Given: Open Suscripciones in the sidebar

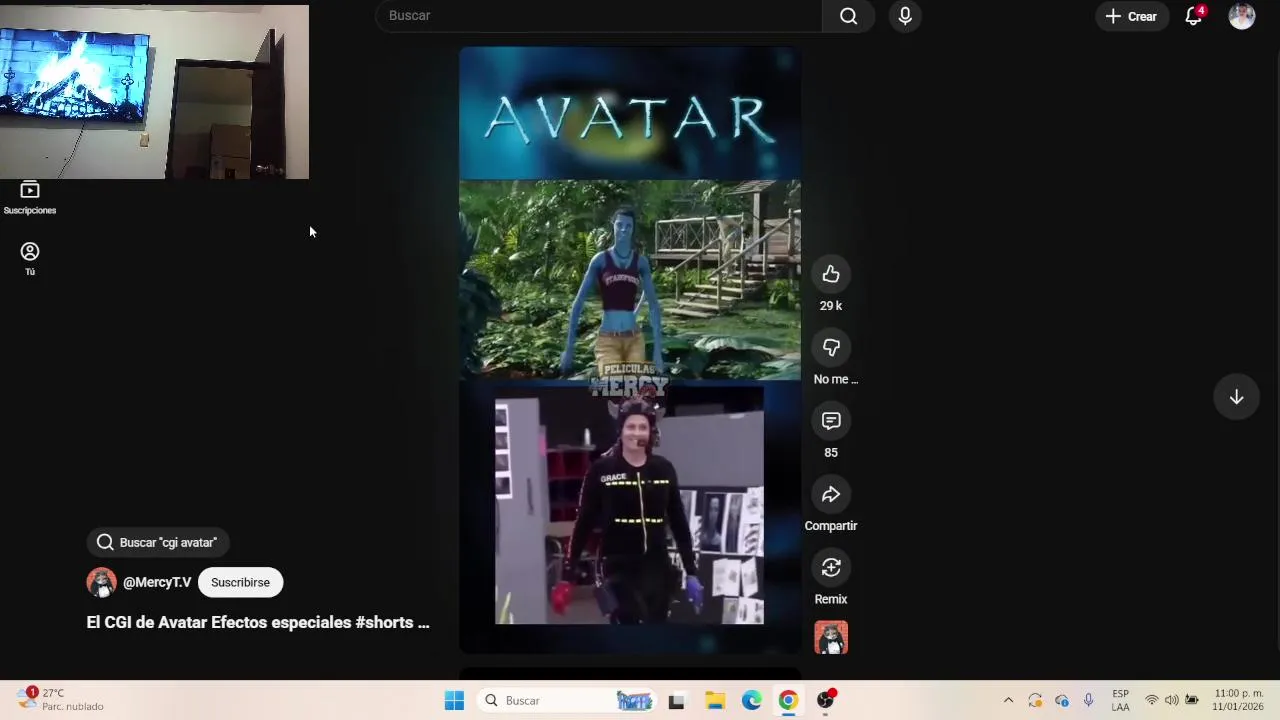Looking at the screenshot, I should (x=30, y=198).
